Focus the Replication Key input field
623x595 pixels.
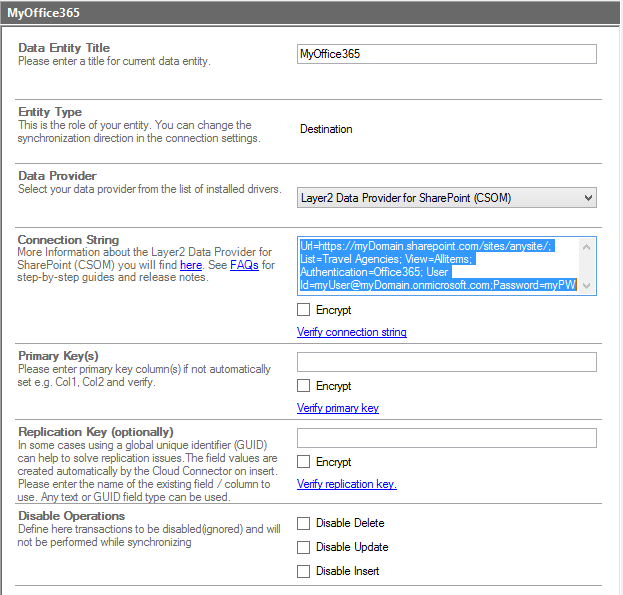click(446, 438)
